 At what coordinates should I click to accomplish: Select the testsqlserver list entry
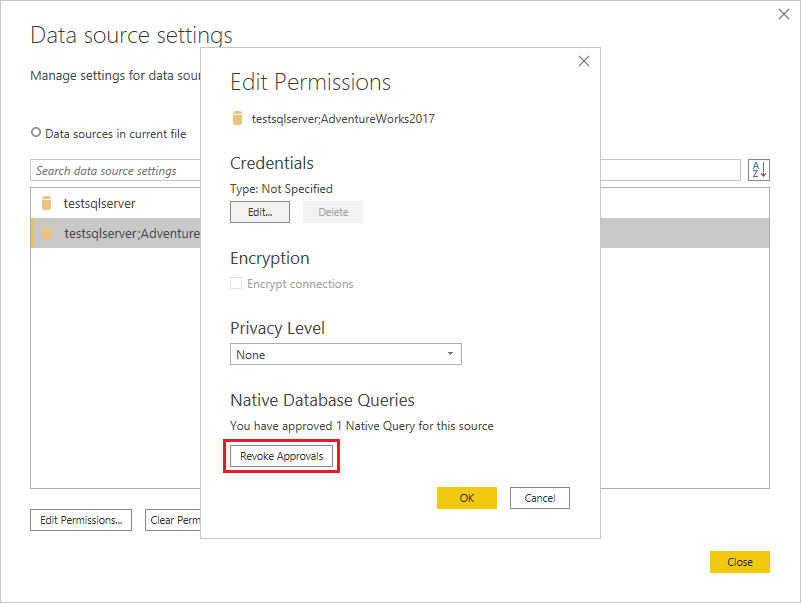click(x=115, y=203)
